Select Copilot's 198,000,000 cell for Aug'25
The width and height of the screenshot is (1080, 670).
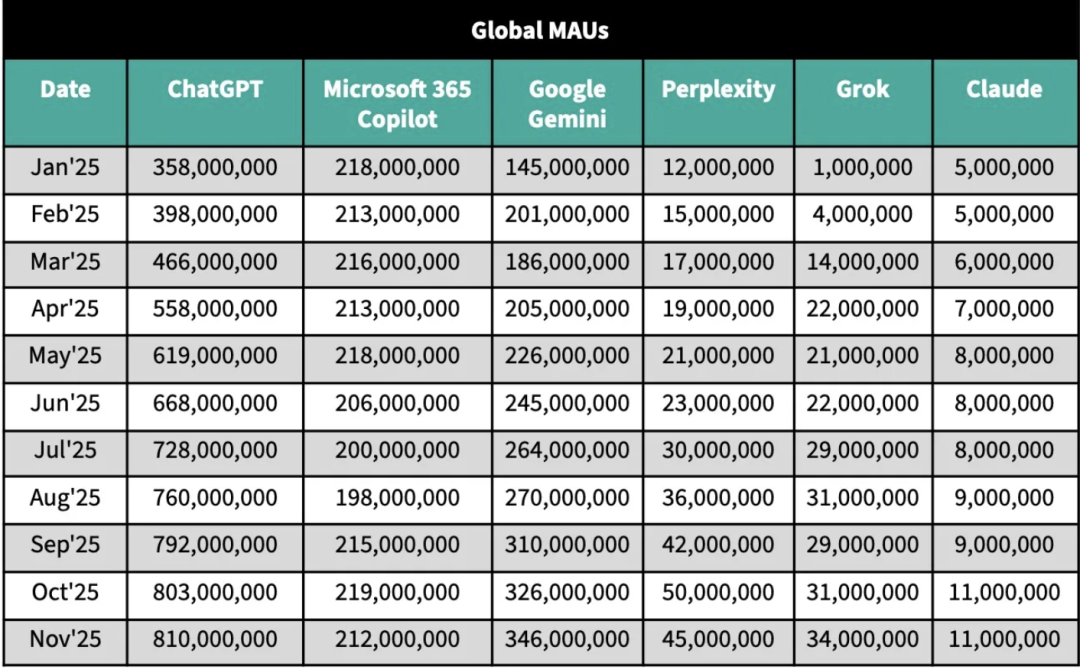tap(397, 498)
